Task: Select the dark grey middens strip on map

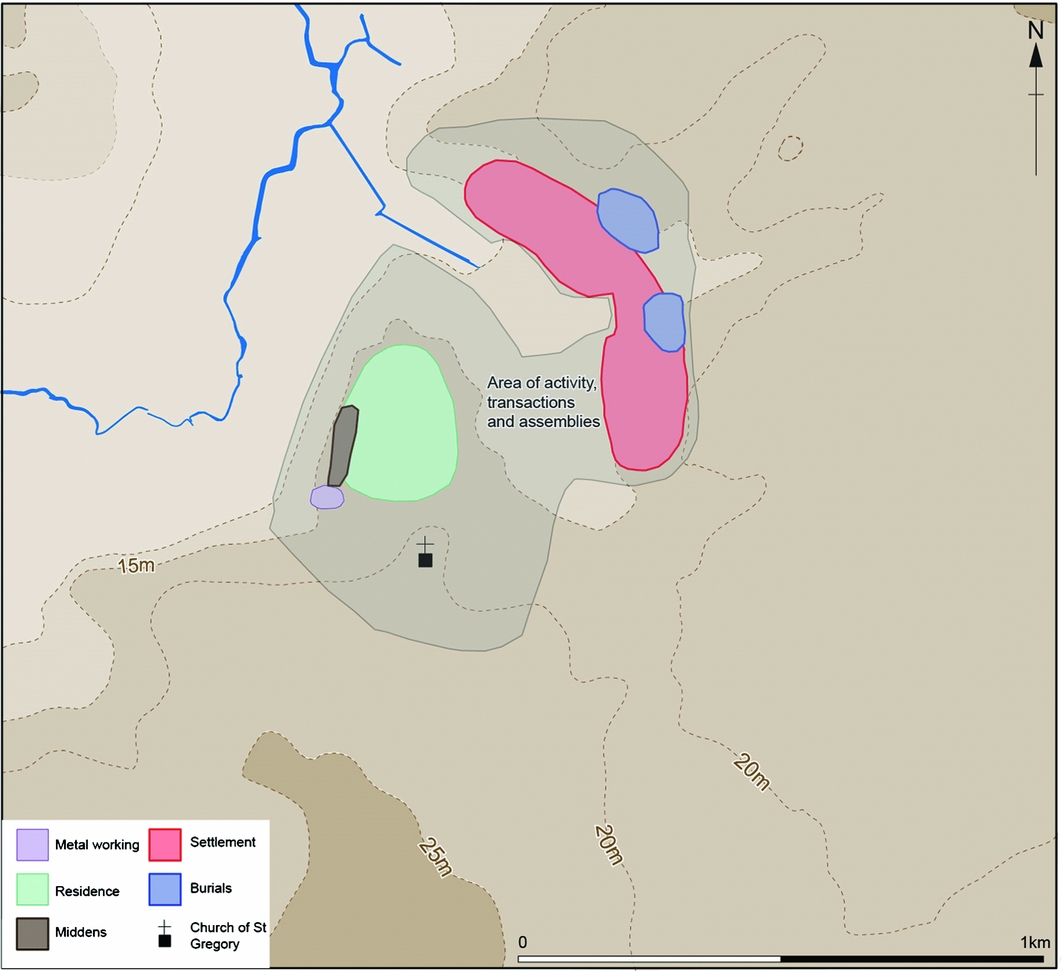Action: [x=342, y=446]
